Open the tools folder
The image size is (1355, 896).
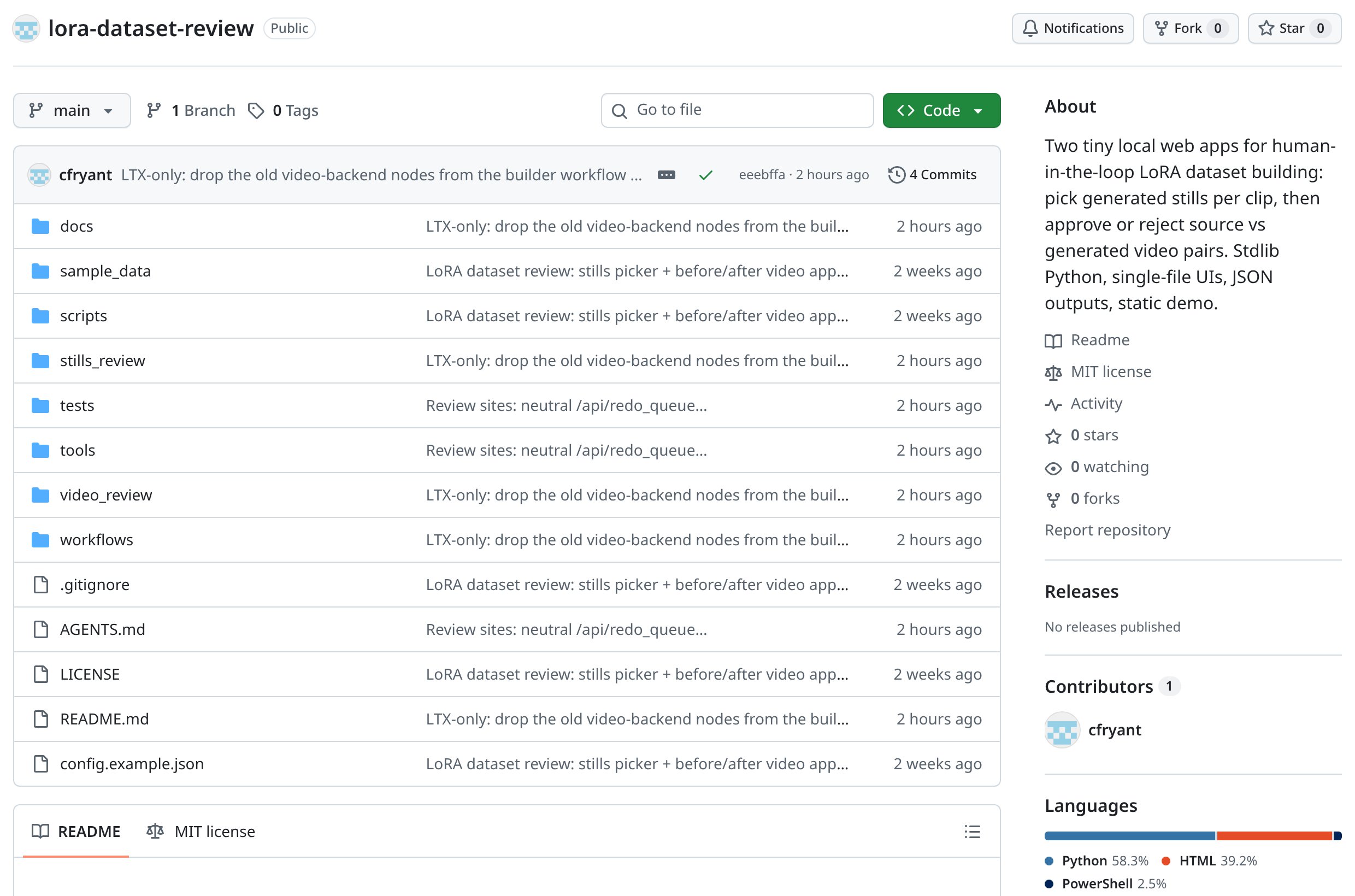tap(77, 450)
